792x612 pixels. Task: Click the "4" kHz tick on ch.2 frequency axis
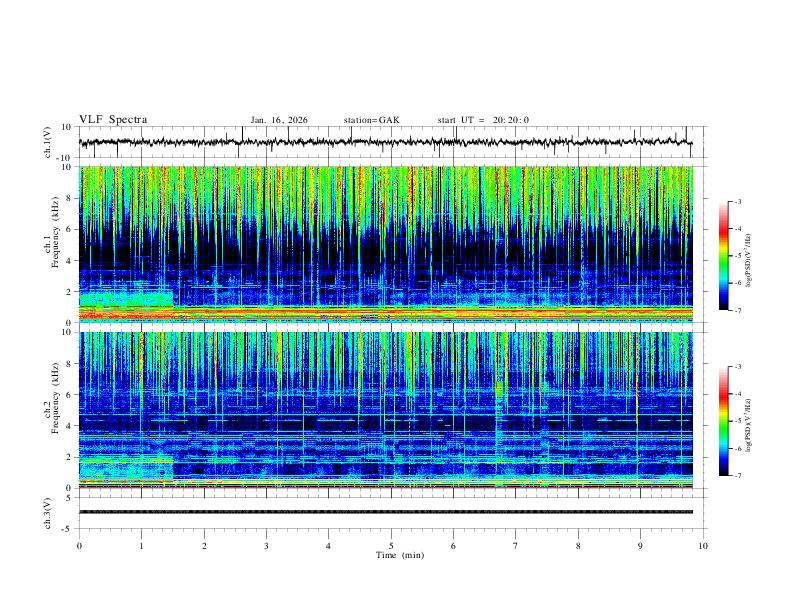pyautogui.click(x=69, y=426)
